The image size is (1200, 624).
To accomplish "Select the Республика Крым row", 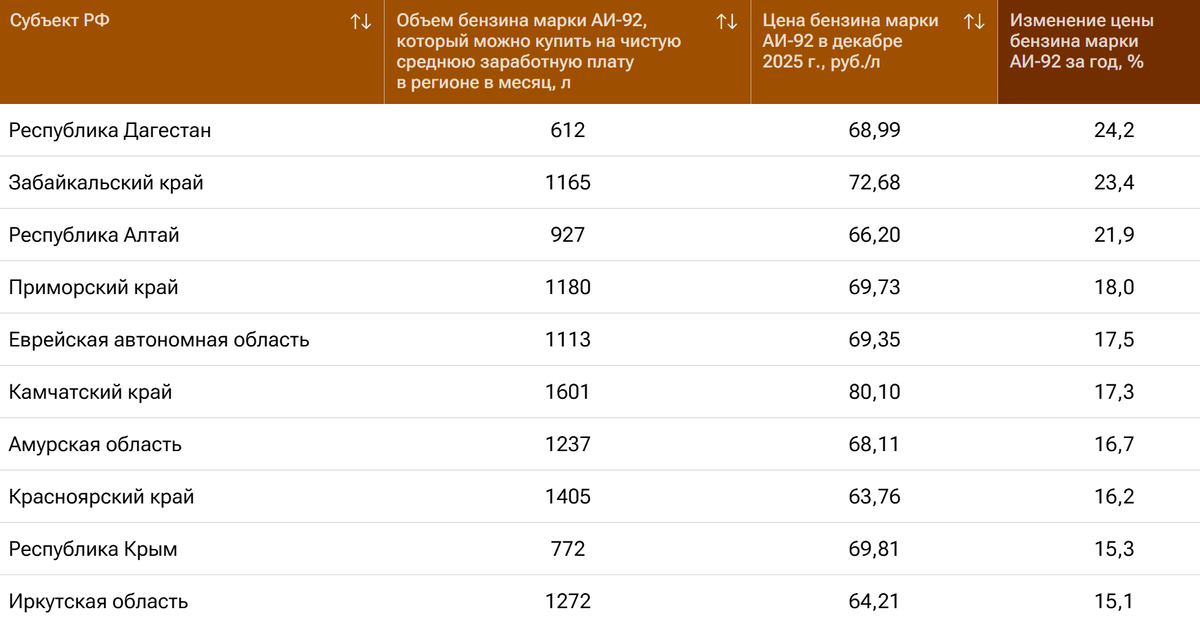I will point(93,549).
